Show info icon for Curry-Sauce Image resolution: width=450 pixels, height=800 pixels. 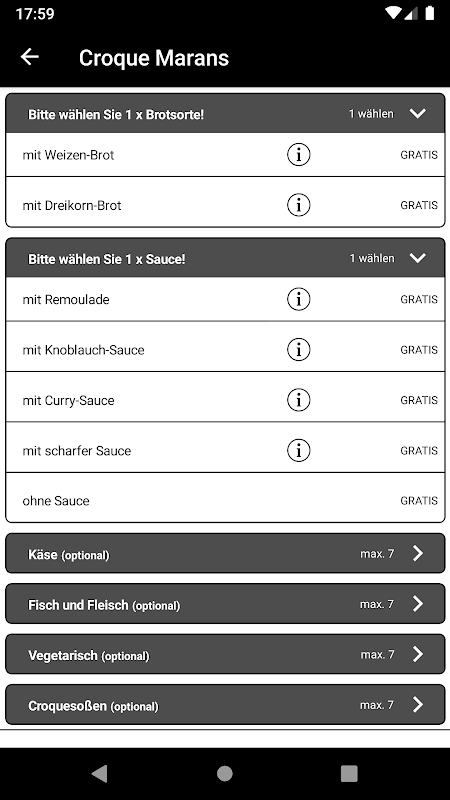click(x=298, y=400)
